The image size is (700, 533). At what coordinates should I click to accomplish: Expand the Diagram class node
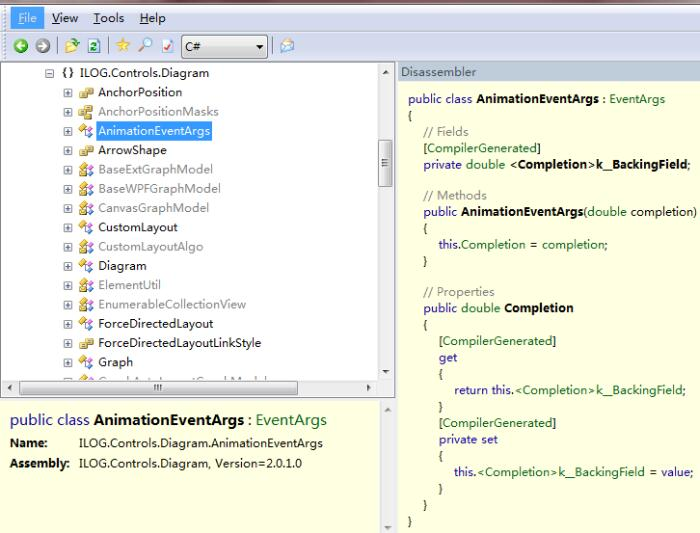68,267
